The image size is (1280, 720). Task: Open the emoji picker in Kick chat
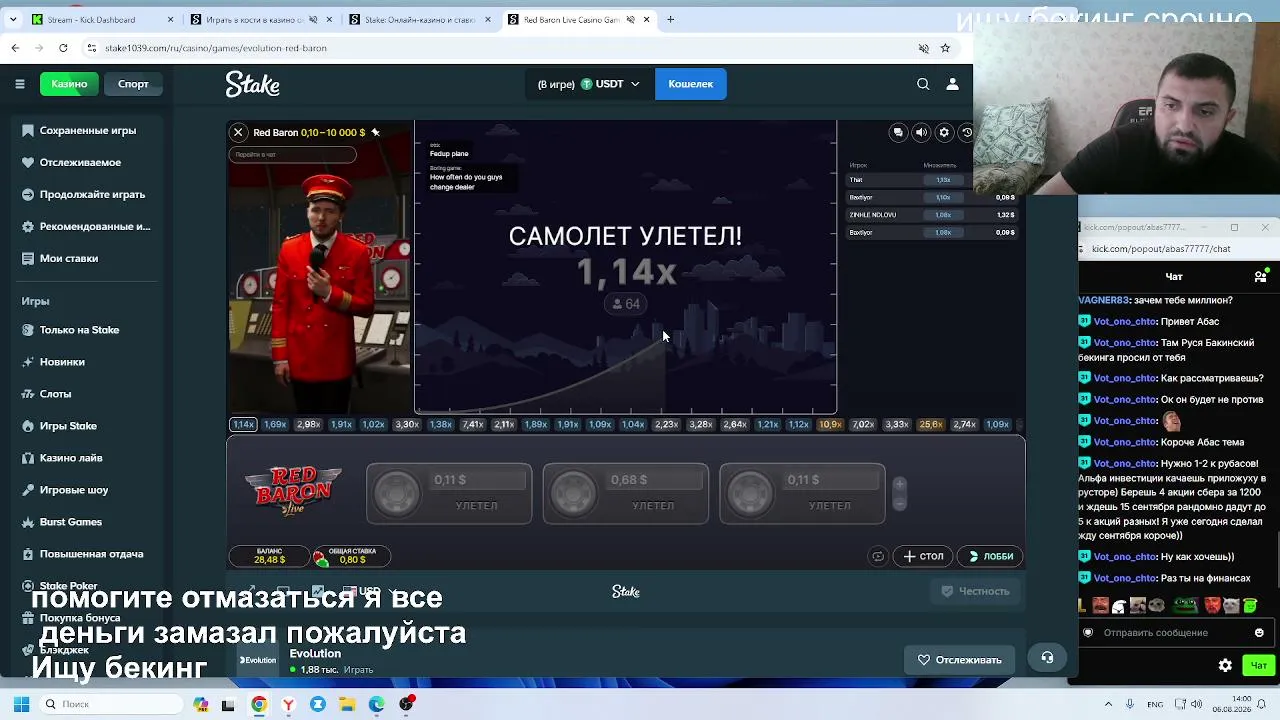point(1259,632)
